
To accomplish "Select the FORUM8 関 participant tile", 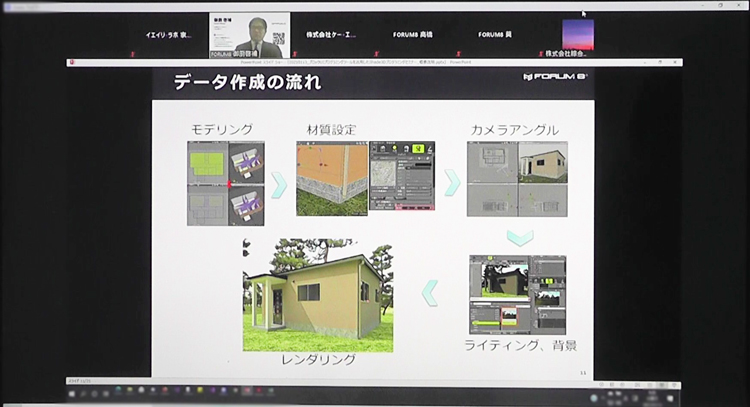I will coord(495,35).
